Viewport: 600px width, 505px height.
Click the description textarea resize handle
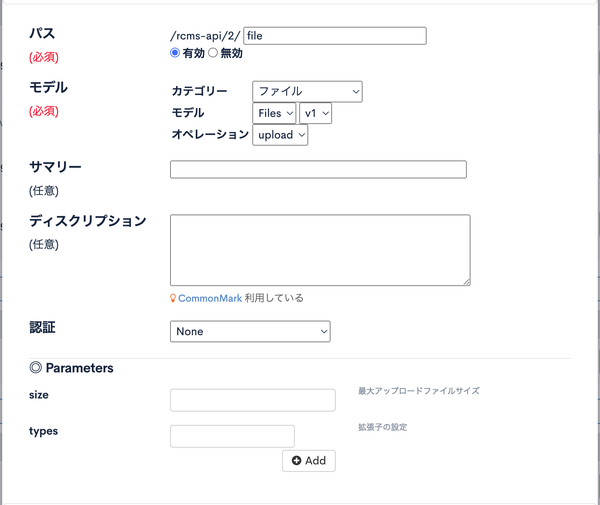pyautogui.click(x=466, y=282)
